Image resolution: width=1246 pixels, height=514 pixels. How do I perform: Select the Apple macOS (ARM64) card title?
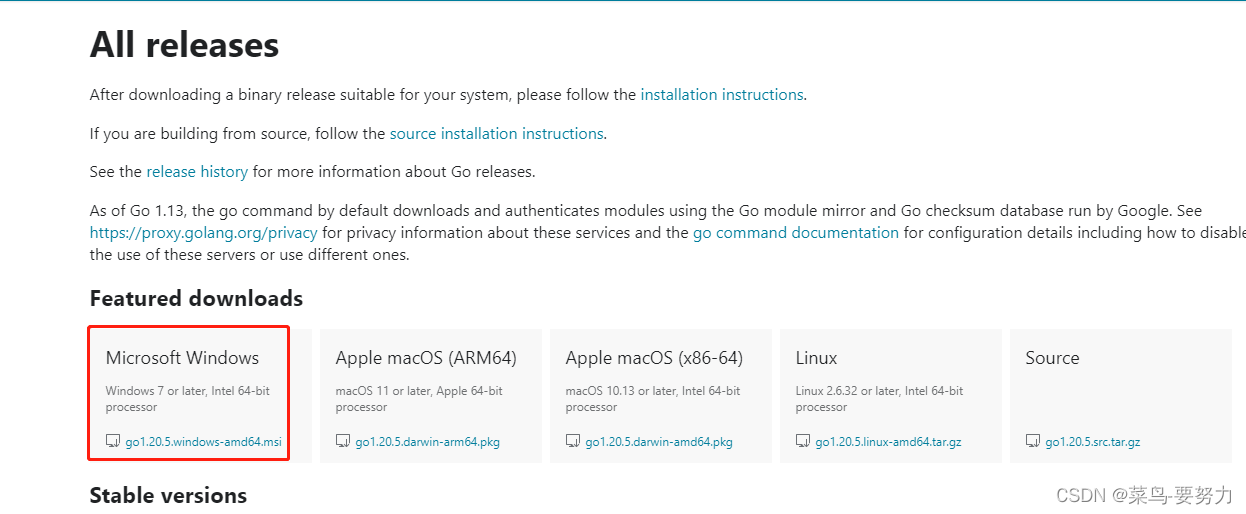tap(426, 358)
